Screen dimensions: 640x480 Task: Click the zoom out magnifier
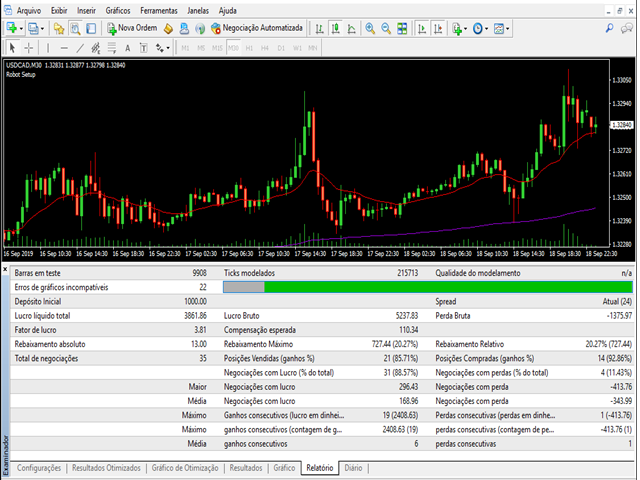(x=386, y=28)
